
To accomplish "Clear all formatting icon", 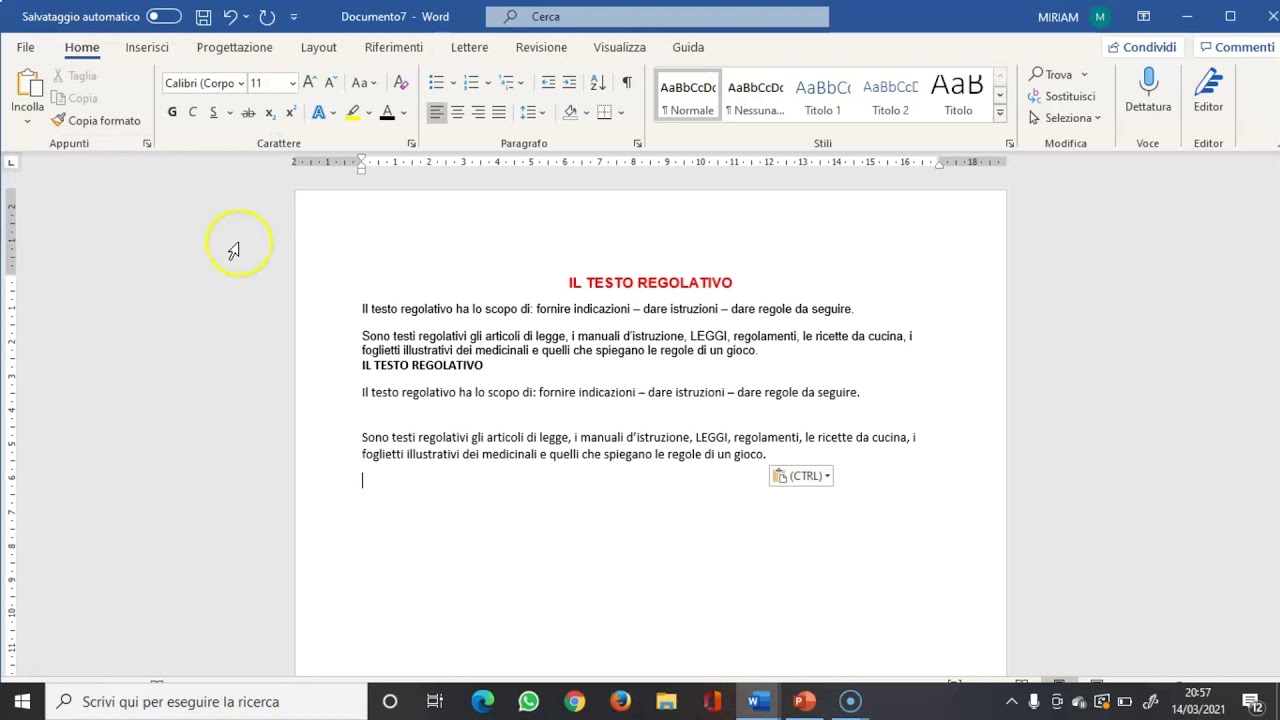I will tap(401, 83).
